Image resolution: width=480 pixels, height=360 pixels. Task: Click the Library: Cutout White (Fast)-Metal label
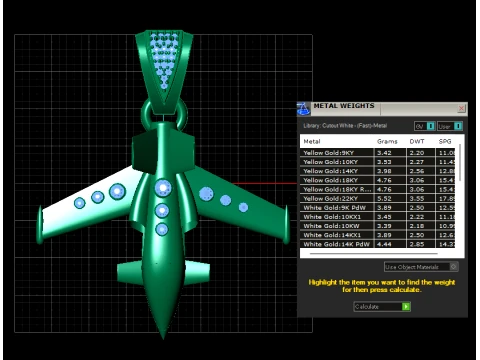pos(345,126)
